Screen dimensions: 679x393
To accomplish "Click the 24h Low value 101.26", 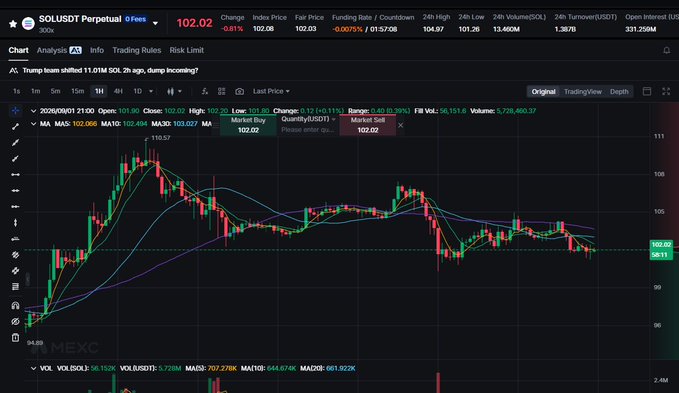I will coord(469,29).
